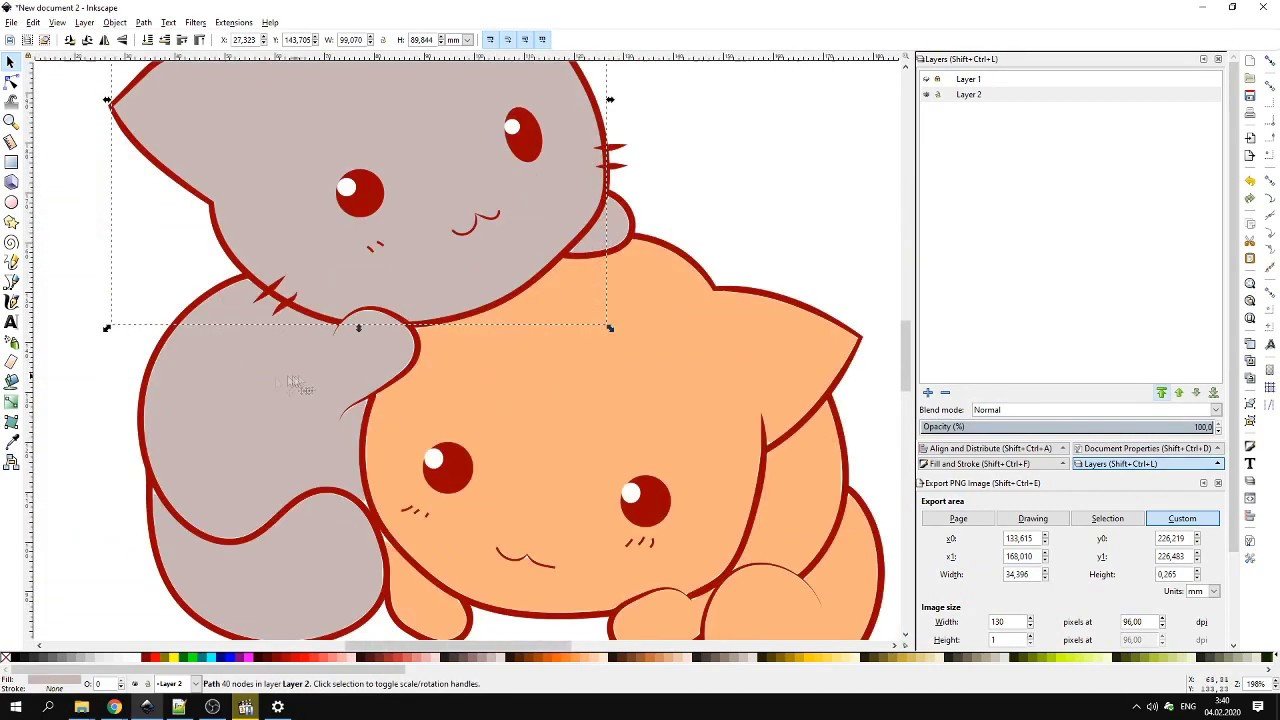Pick the Rectangle drawing tool
Image resolution: width=1280 pixels, height=720 pixels.
click(x=11, y=162)
